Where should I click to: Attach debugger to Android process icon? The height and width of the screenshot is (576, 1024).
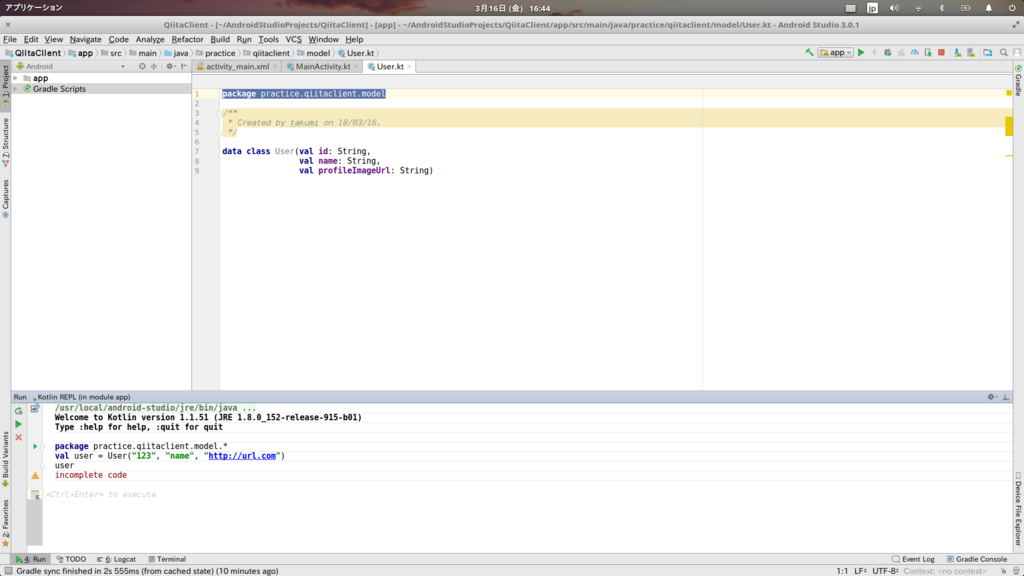tap(927, 52)
